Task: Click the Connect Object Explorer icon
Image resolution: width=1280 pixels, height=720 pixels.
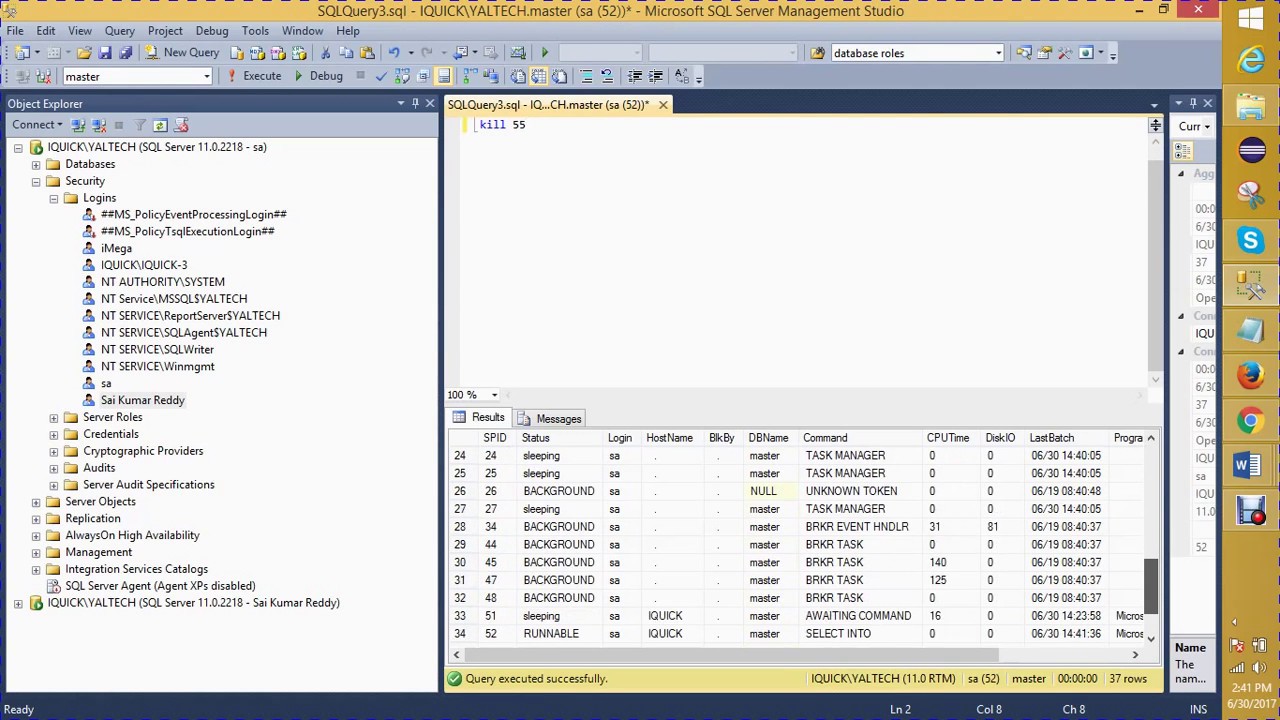Action: (x=78, y=125)
